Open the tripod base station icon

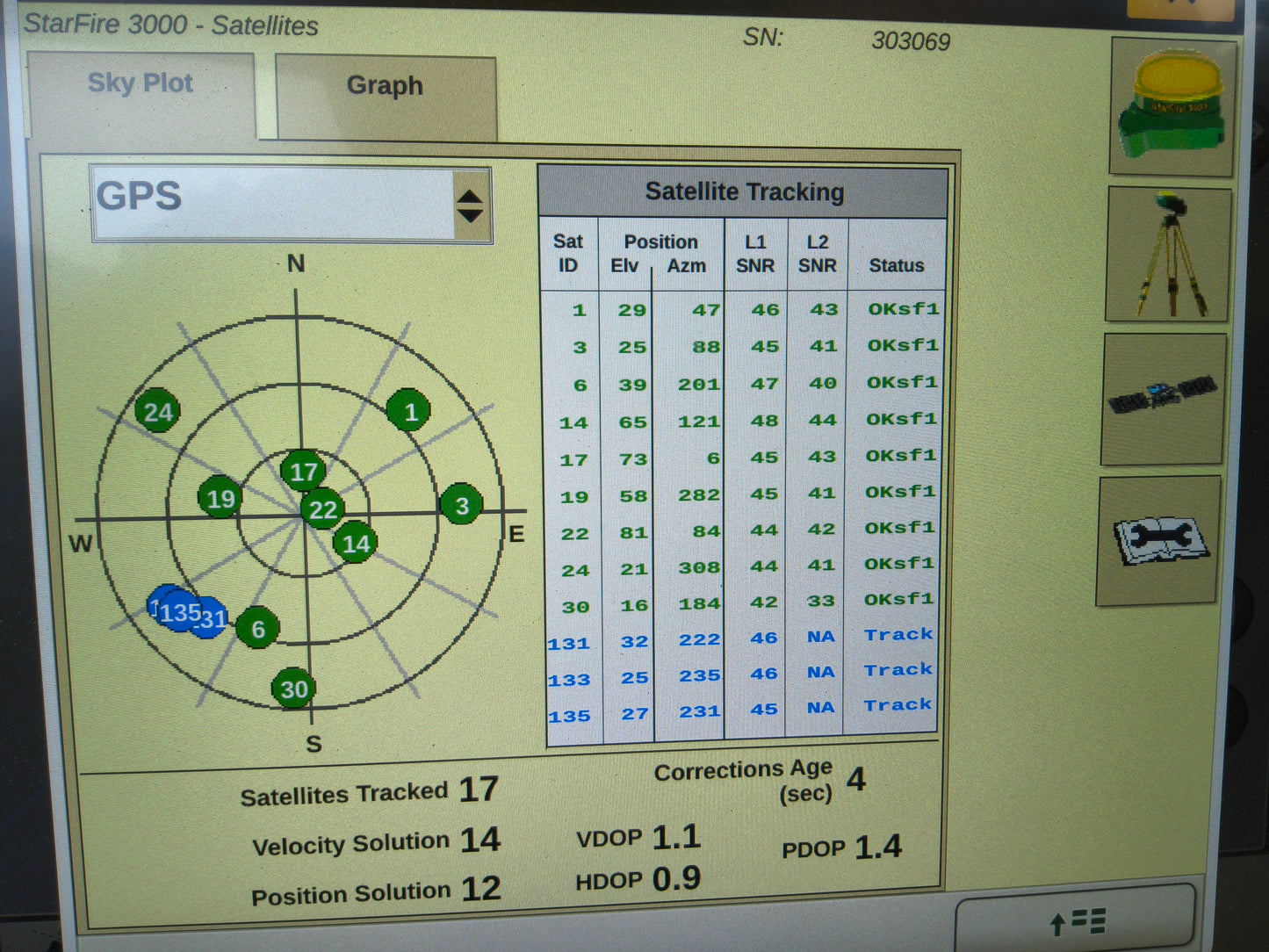point(1168,255)
